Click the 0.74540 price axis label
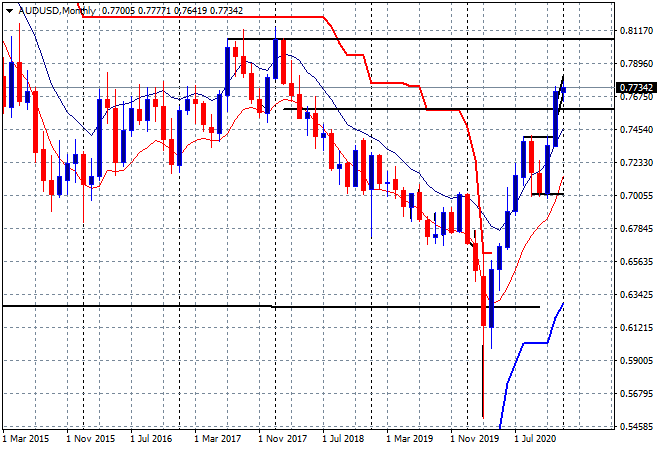The height and width of the screenshot is (450, 660). point(636,130)
